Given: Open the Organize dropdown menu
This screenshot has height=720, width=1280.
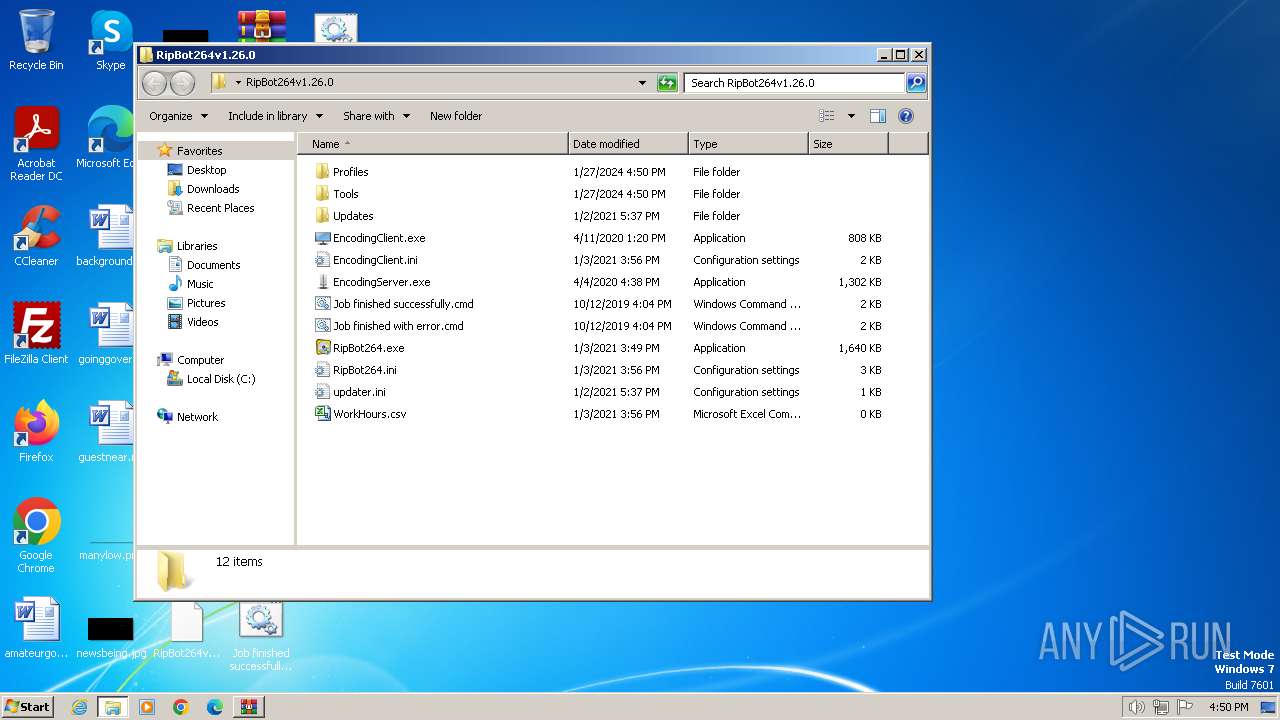Looking at the screenshot, I should [179, 116].
